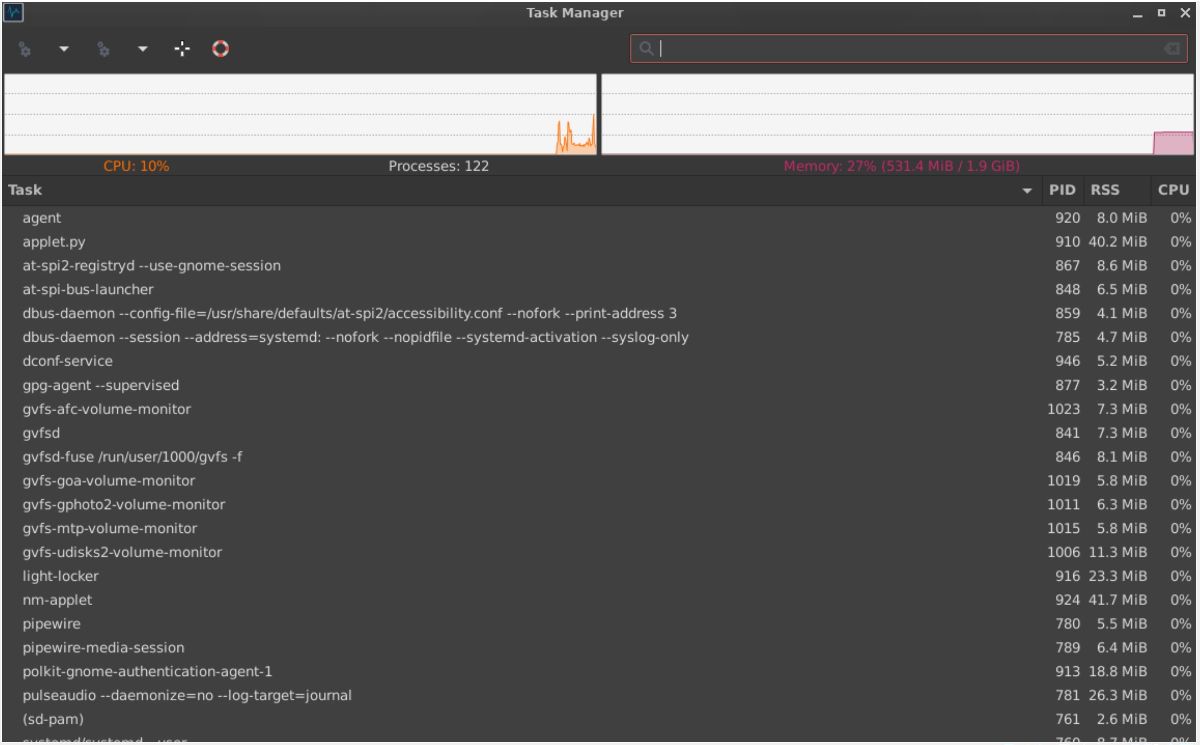Click the search magnifier icon in filter field
The image size is (1200, 745).
tap(647, 48)
